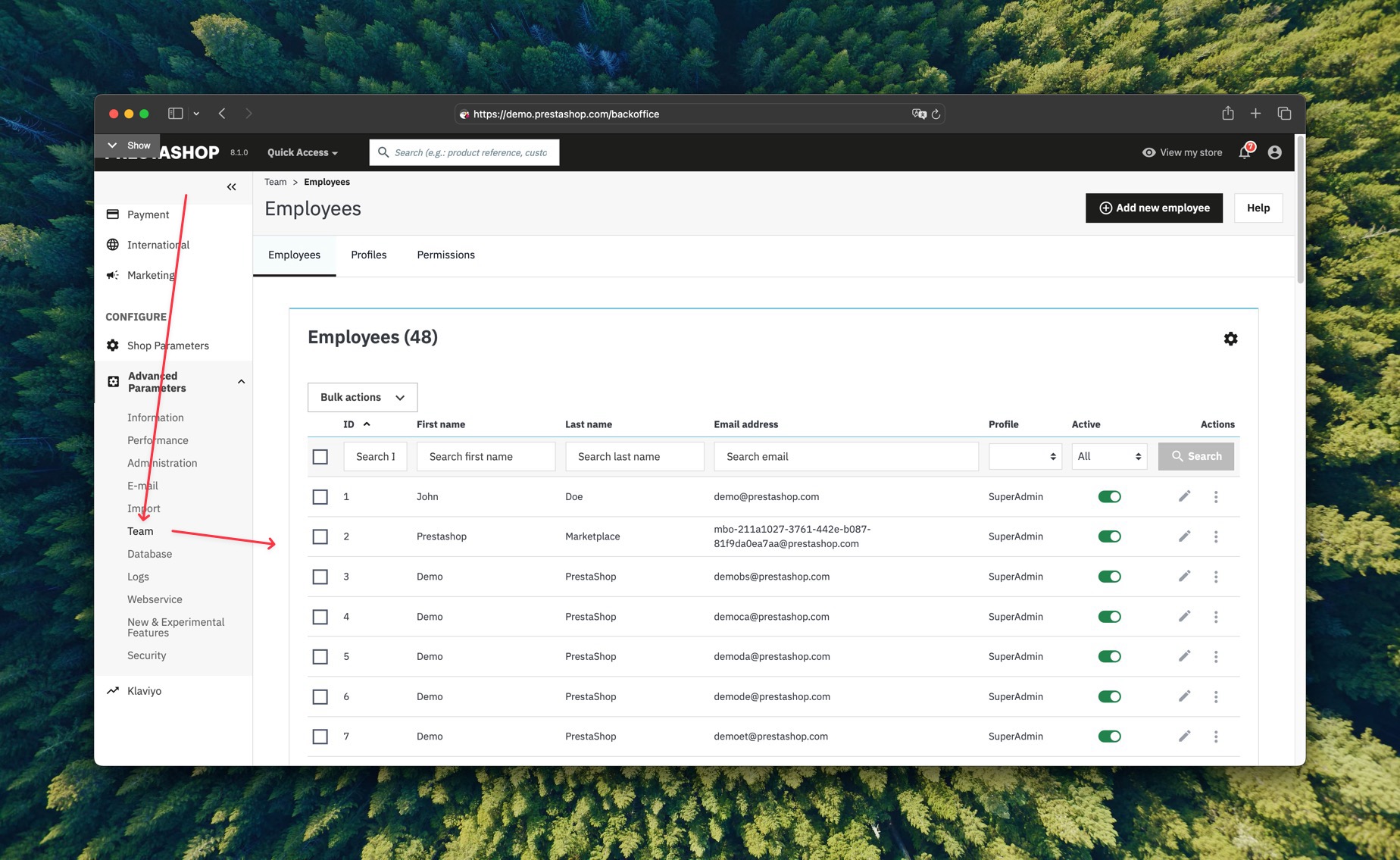Viewport: 1400px width, 860px height.
Task: Open Database in sidebar menu
Action: coord(149,554)
